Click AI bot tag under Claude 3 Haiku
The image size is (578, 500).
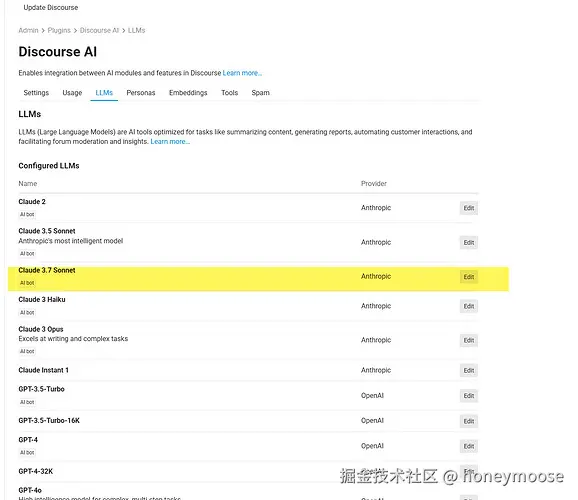click(27, 312)
